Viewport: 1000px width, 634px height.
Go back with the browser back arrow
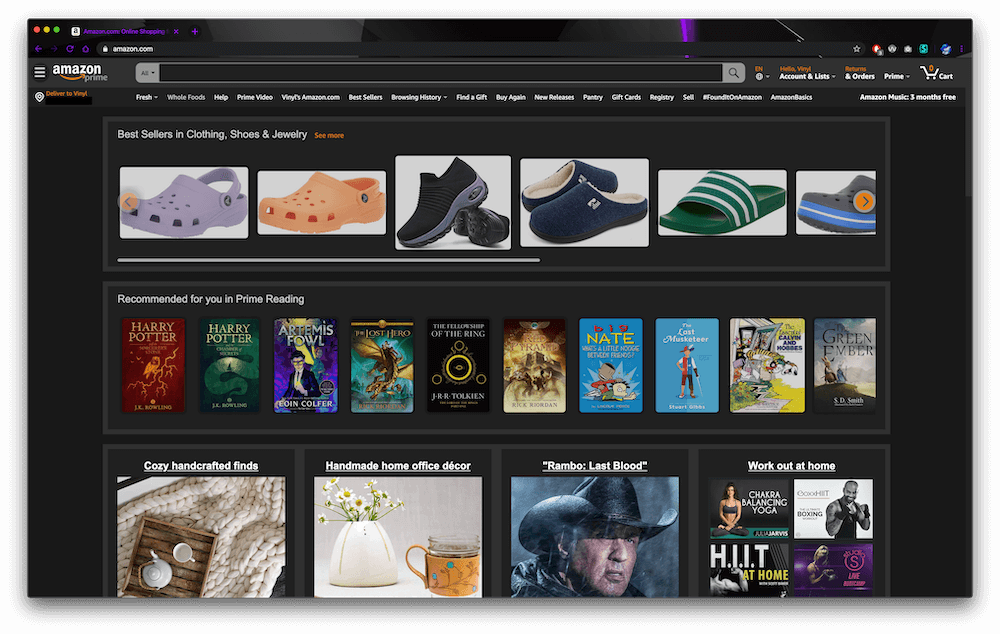(x=38, y=48)
